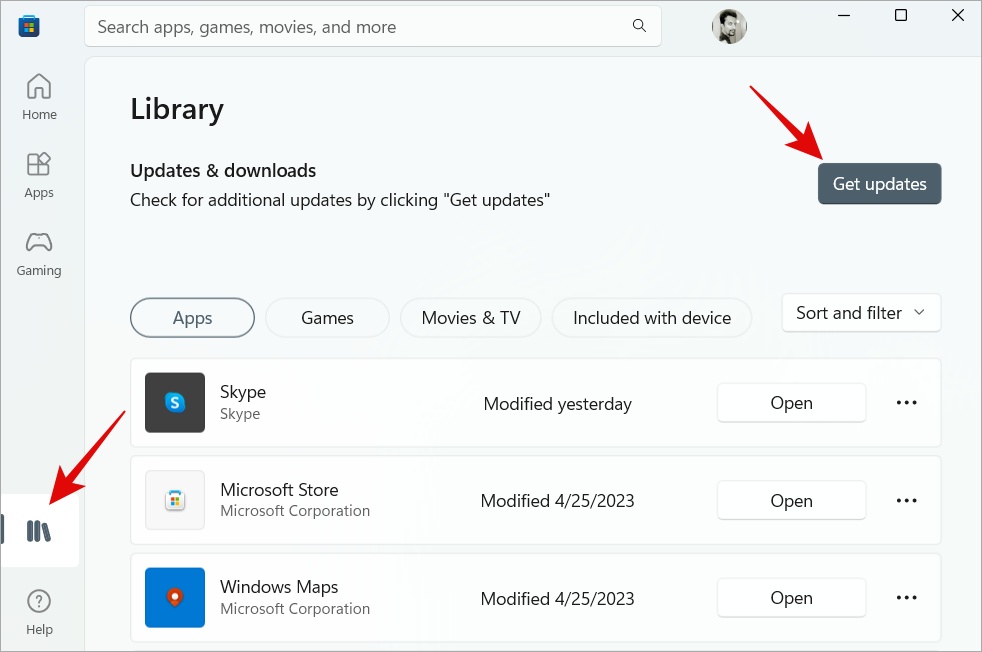Open more options for Microsoft Store

click(906, 500)
